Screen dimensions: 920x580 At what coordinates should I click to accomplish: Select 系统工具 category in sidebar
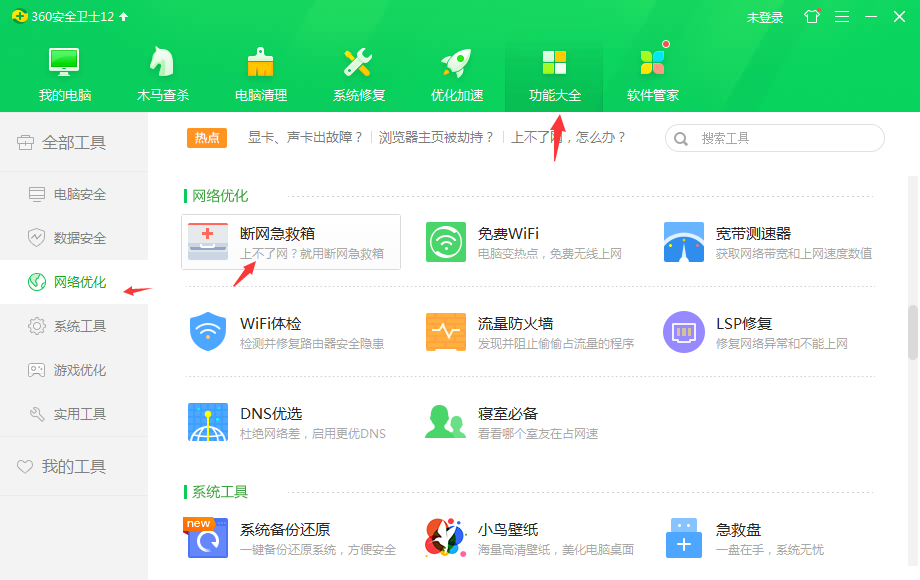(75, 324)
